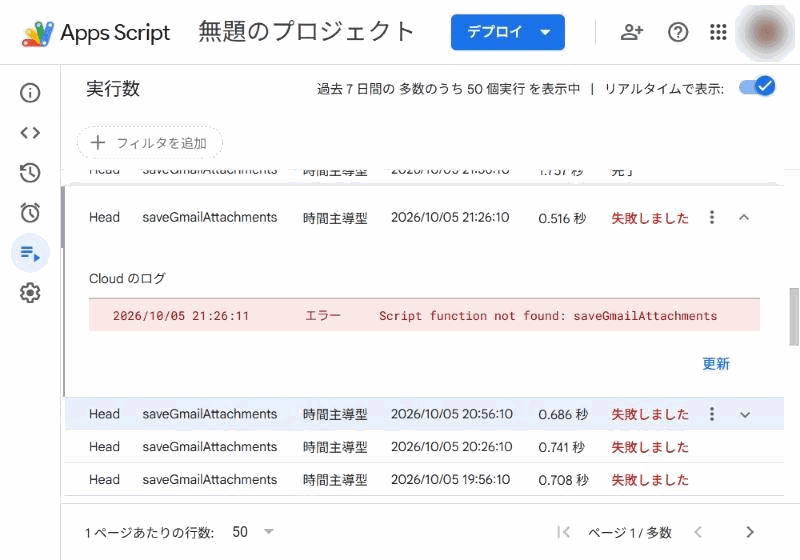Open Project Settings gear icon

coord(30,293)
